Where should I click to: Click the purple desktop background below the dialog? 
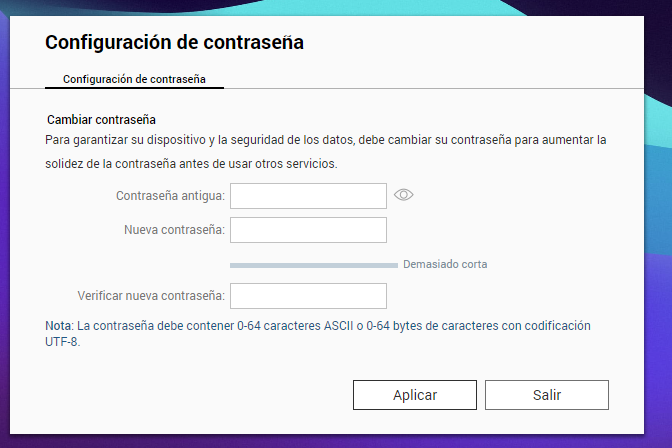[x=336, y=441]
